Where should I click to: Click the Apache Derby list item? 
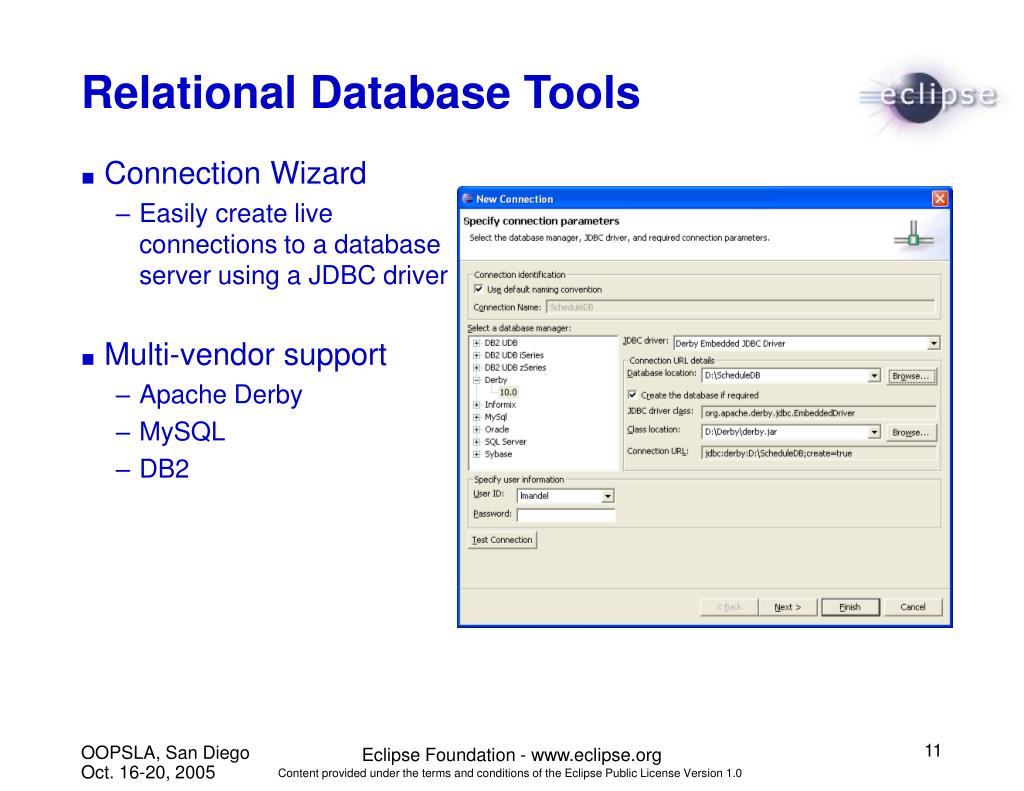221,395
